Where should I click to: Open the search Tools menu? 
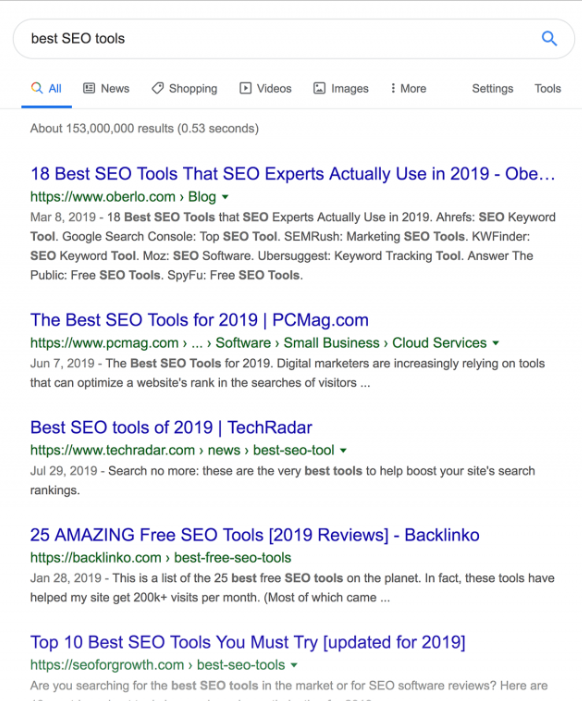click(548, 89)
